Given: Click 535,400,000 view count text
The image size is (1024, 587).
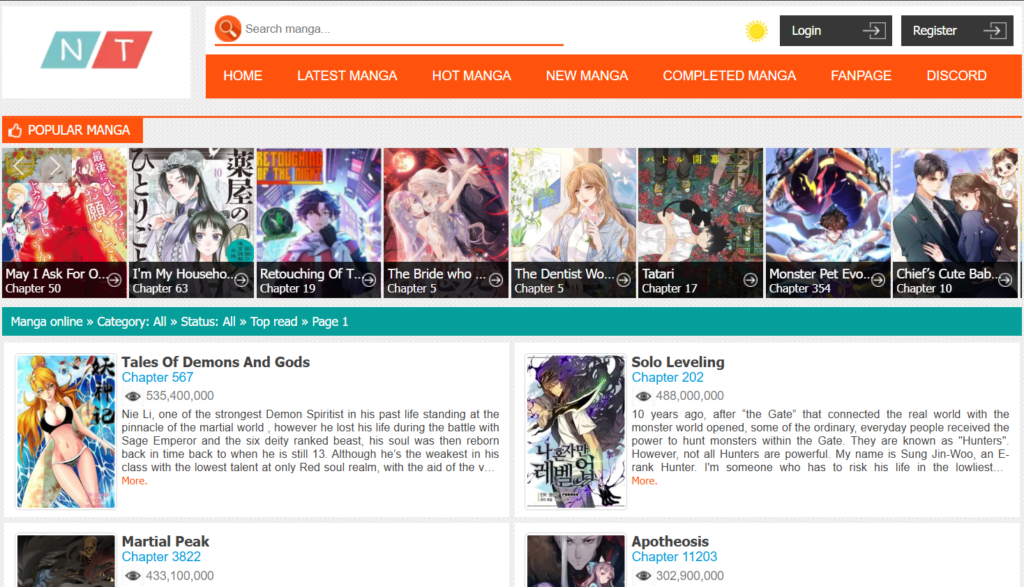Looking at the screenshot, I should [180, 396].
